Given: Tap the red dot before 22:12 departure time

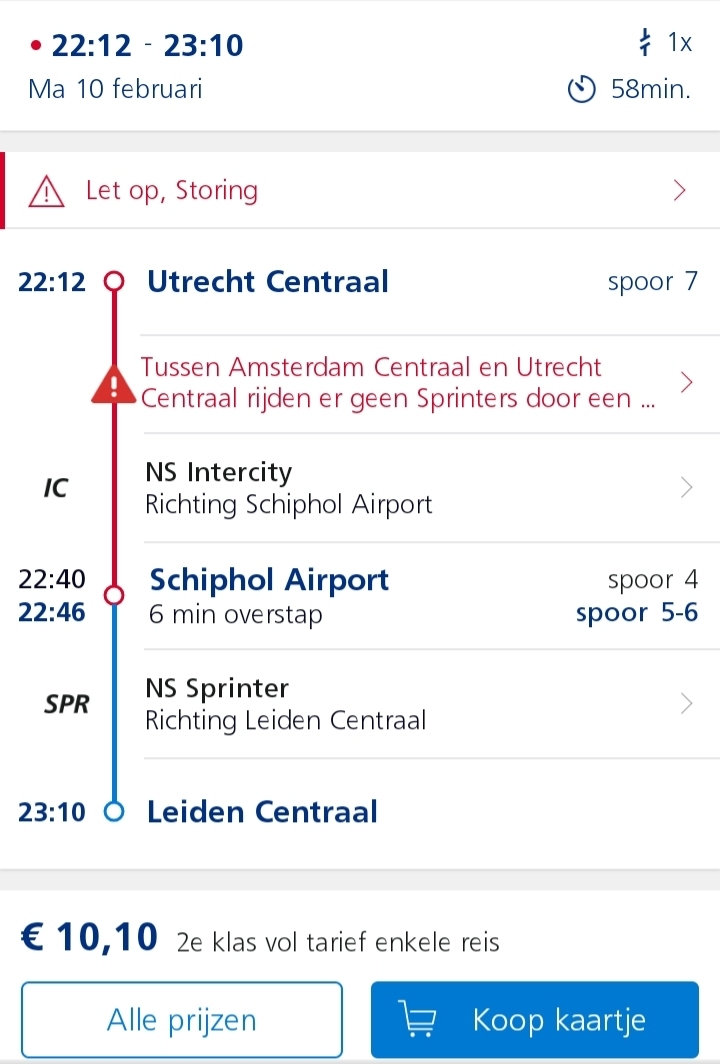Looking at the screenshot, I should point(36,45).
